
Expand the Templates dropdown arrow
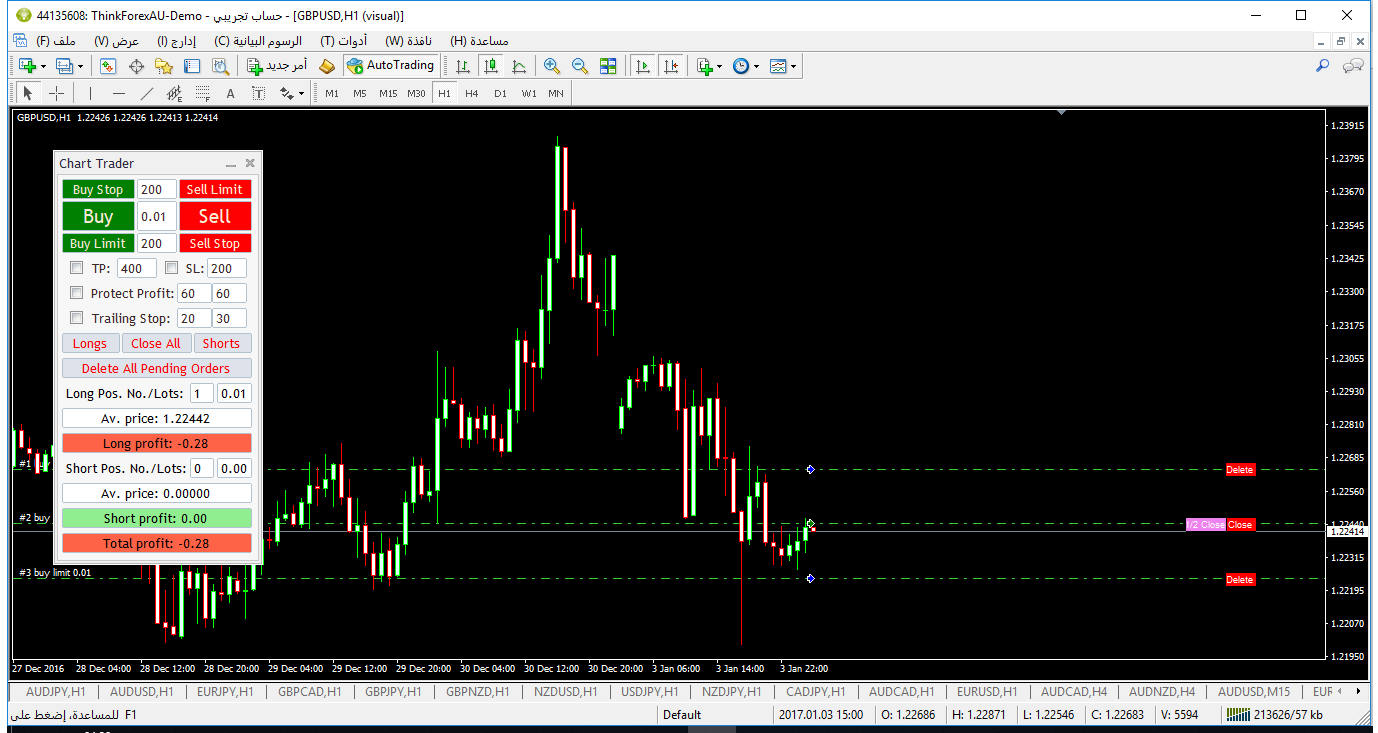[x=794, y=66]
